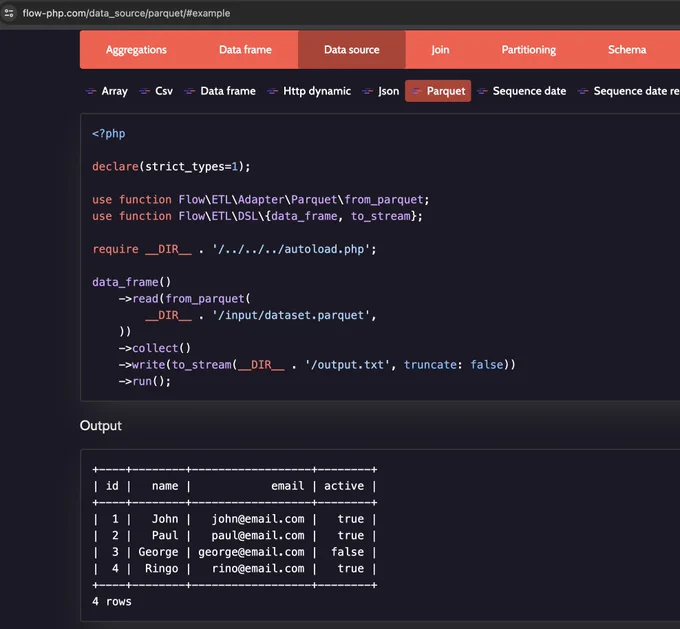Click the icon beside Http dynamic
This screenshot has width=680, height=629.
click(272, 91)
